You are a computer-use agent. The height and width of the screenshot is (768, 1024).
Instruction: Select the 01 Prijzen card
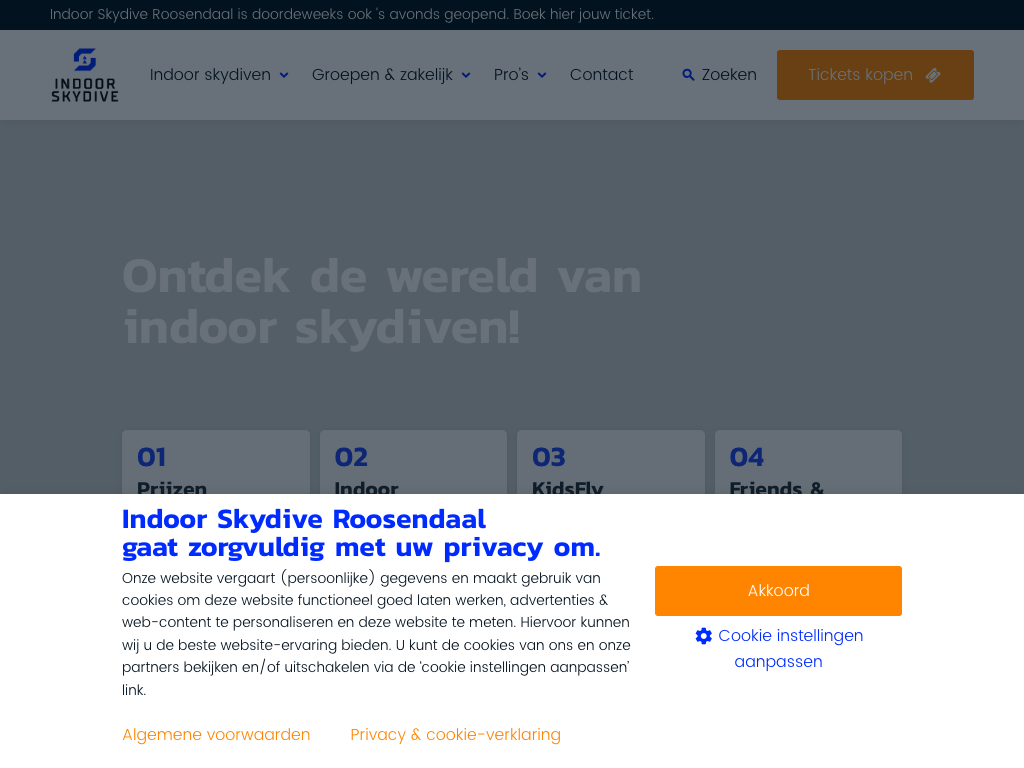coord(216,463)
